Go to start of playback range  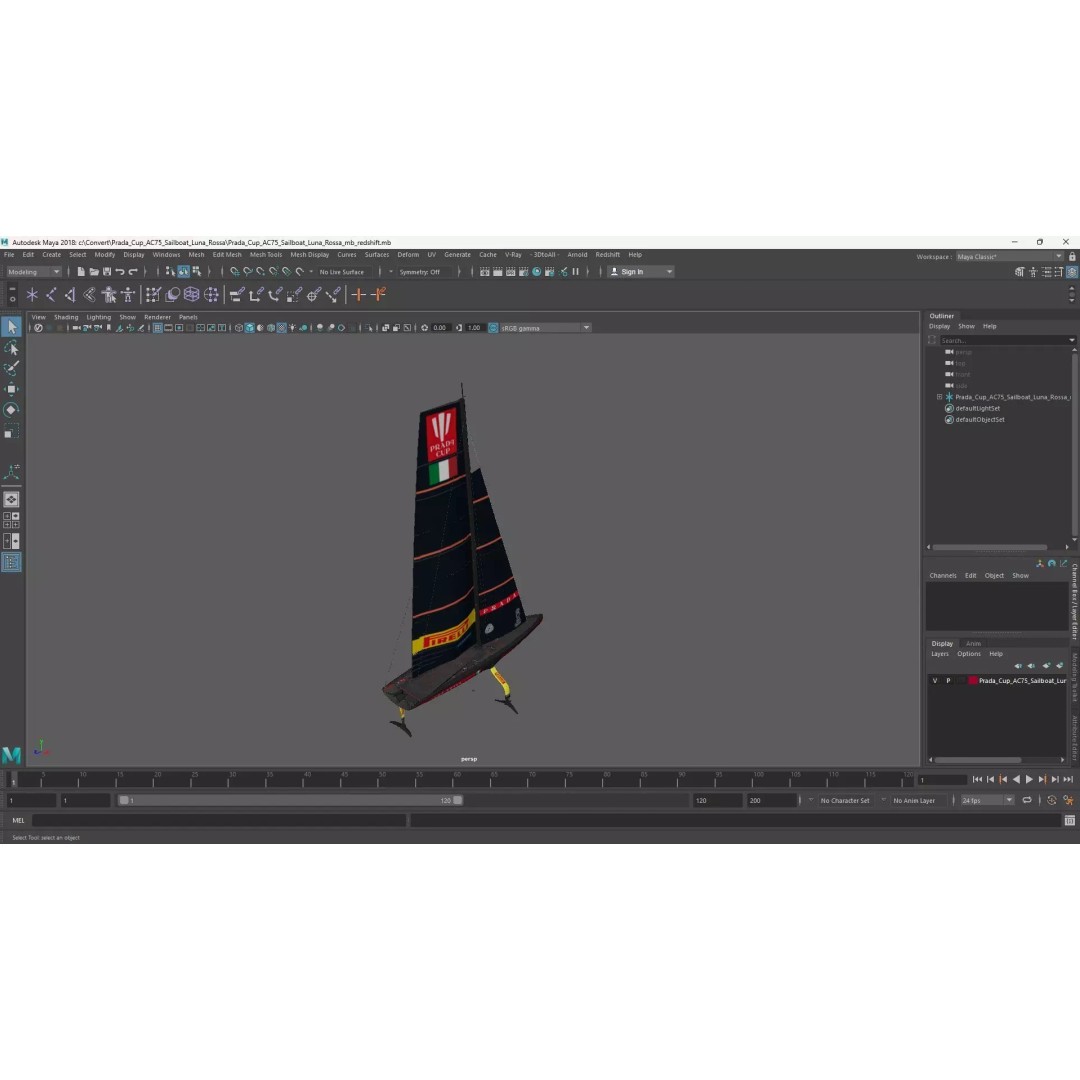click(977, 779)
